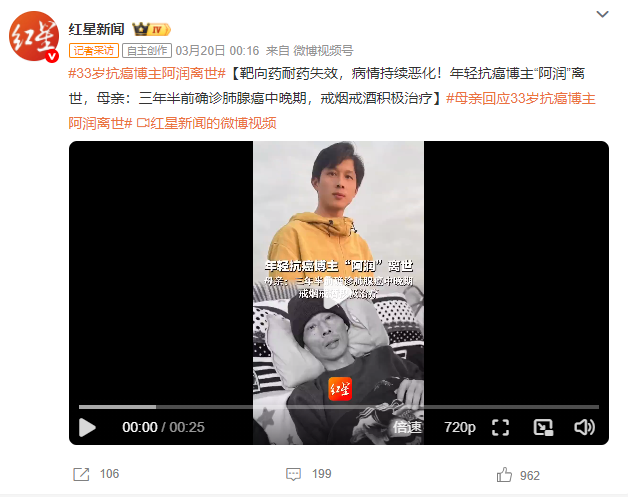
Task: Like the post with thumbs-up icon
Action: point(504,475)
